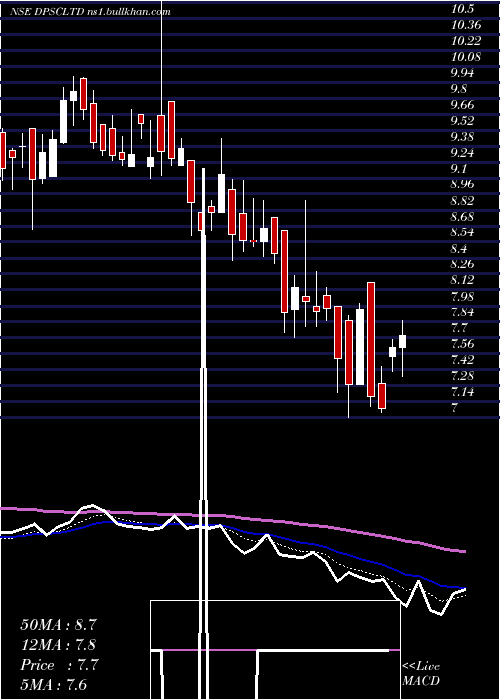Select the 8.68 price axis label
The width and height of the screenshot is (500, 700).
coord(463,217)
